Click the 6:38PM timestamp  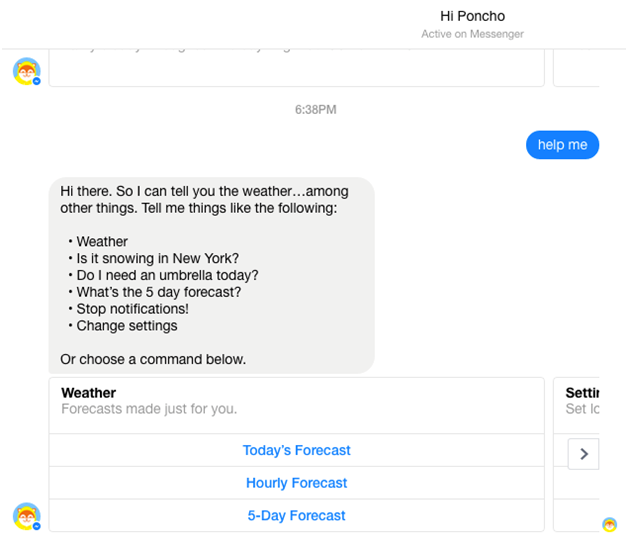tap(316, 110)
